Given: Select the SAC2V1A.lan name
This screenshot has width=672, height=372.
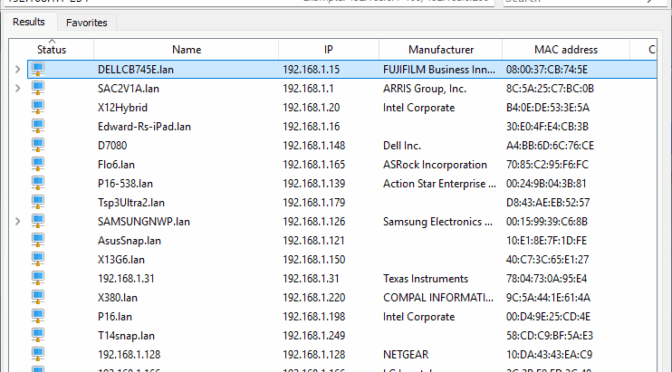Looking at the screenshot, I should tap(128, 88).
